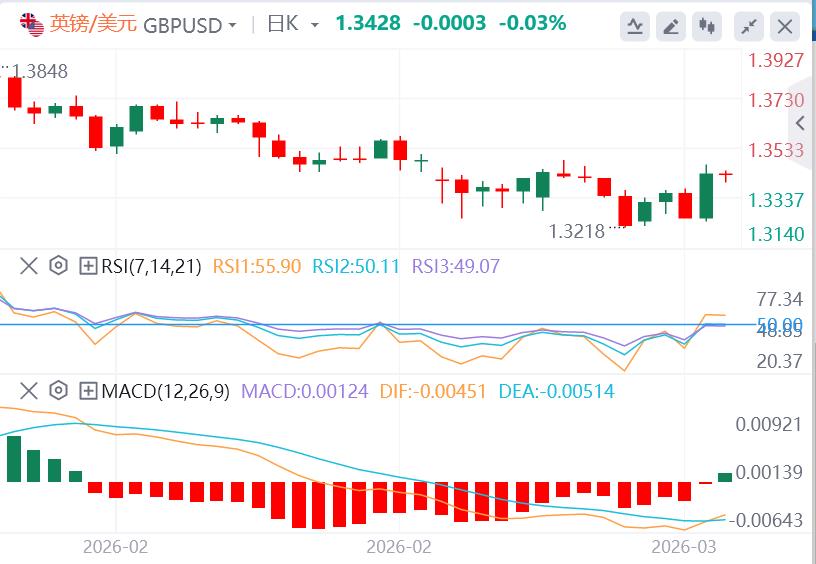816x564 pixels.
Task: Remove the MACD indicator with X icon
Action: coord(28,390)
